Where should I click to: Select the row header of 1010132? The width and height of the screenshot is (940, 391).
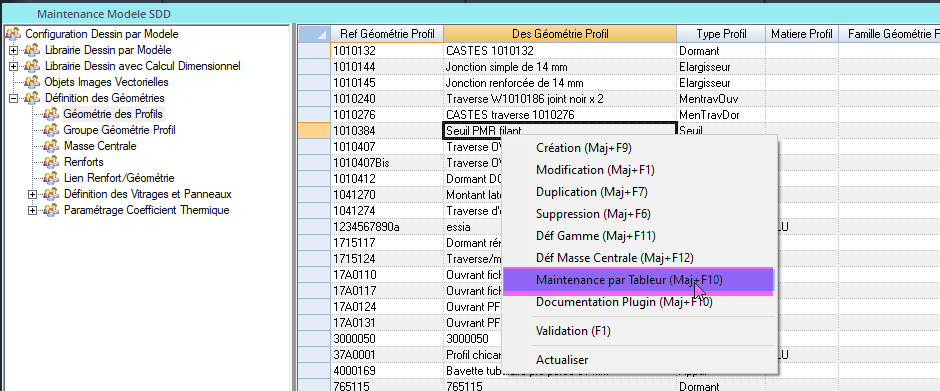(x=314, y=50)
